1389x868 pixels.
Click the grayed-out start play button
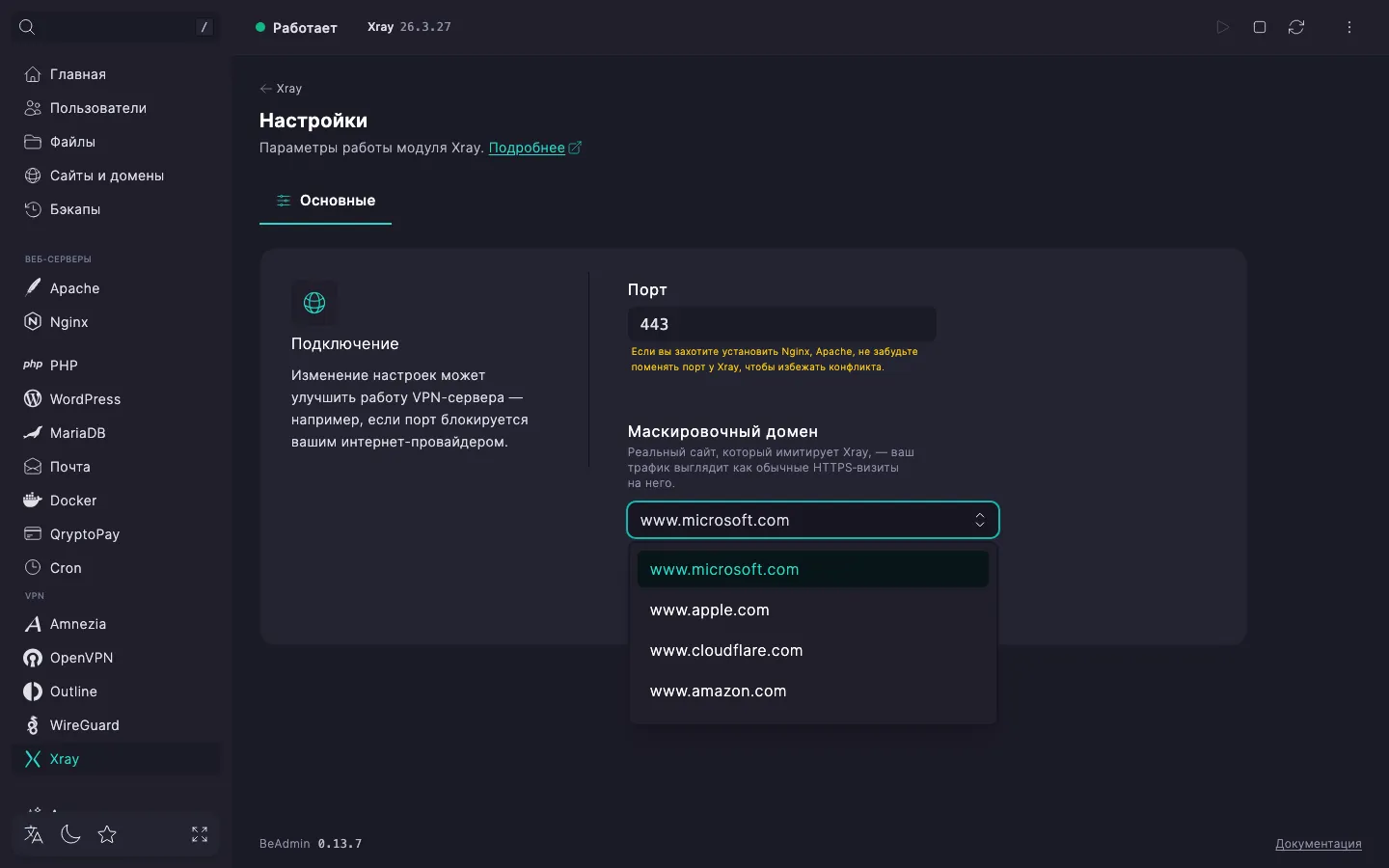click(x=1223, y=27)
